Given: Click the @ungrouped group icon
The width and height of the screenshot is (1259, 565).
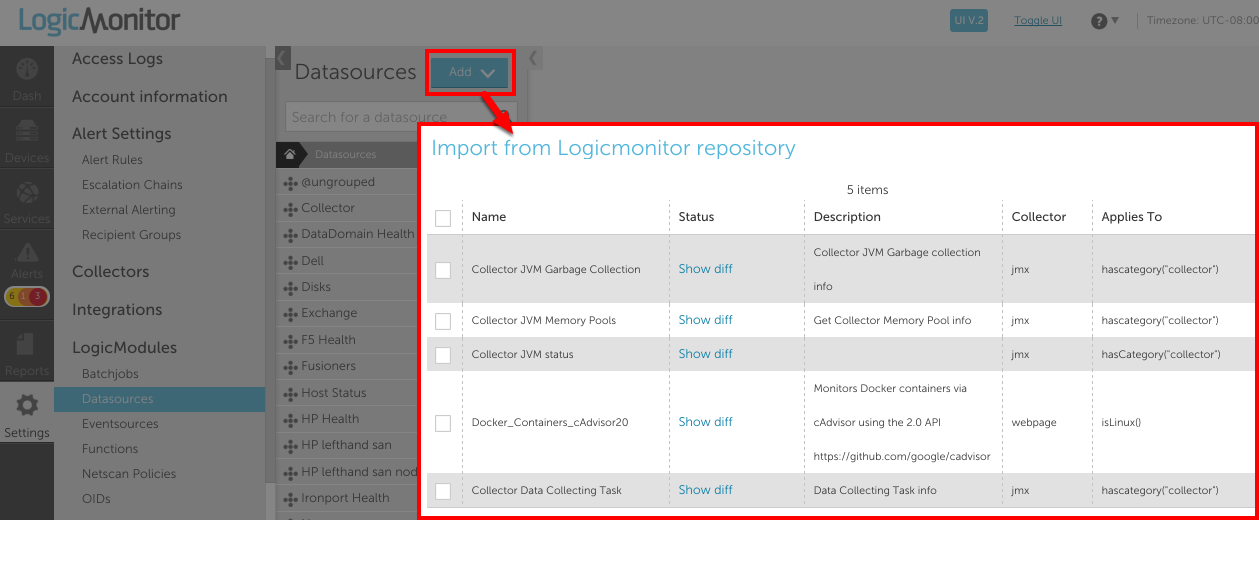Looking at the screenshot, I should click(x=291, y=183).
